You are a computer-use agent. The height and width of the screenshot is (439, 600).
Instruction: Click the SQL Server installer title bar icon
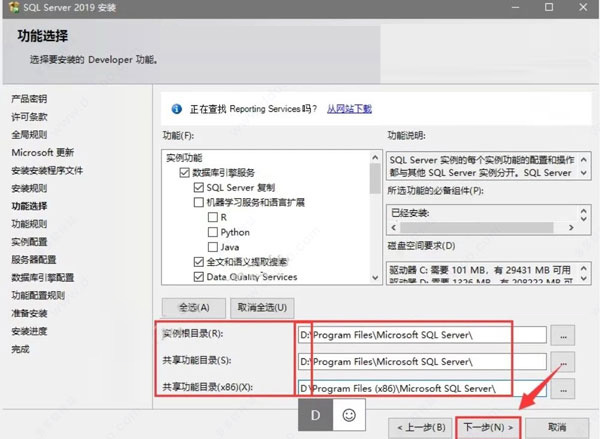tap(11, 8)
